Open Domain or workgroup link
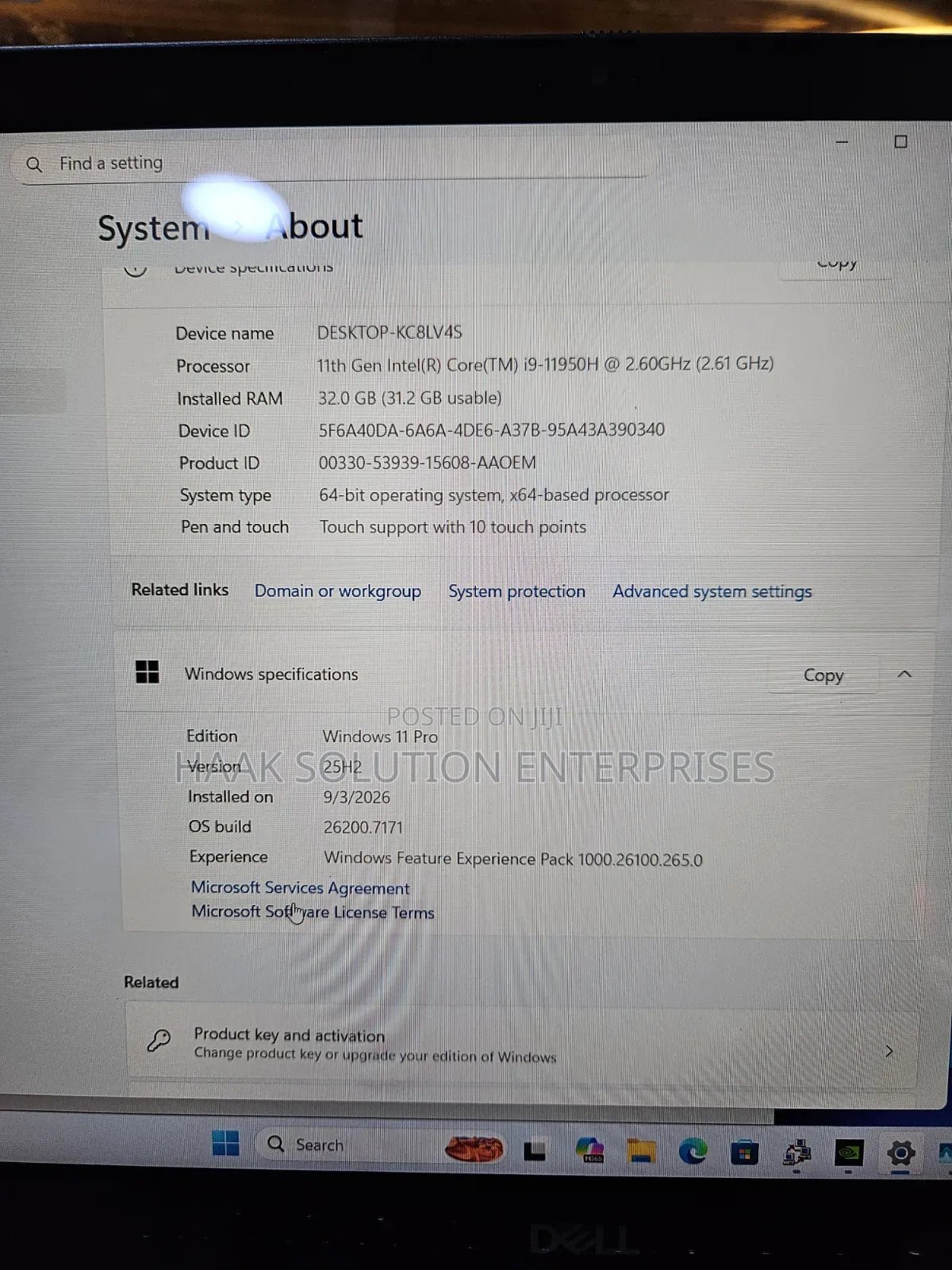The image size is (952, 1270). [x=338, y=591]
